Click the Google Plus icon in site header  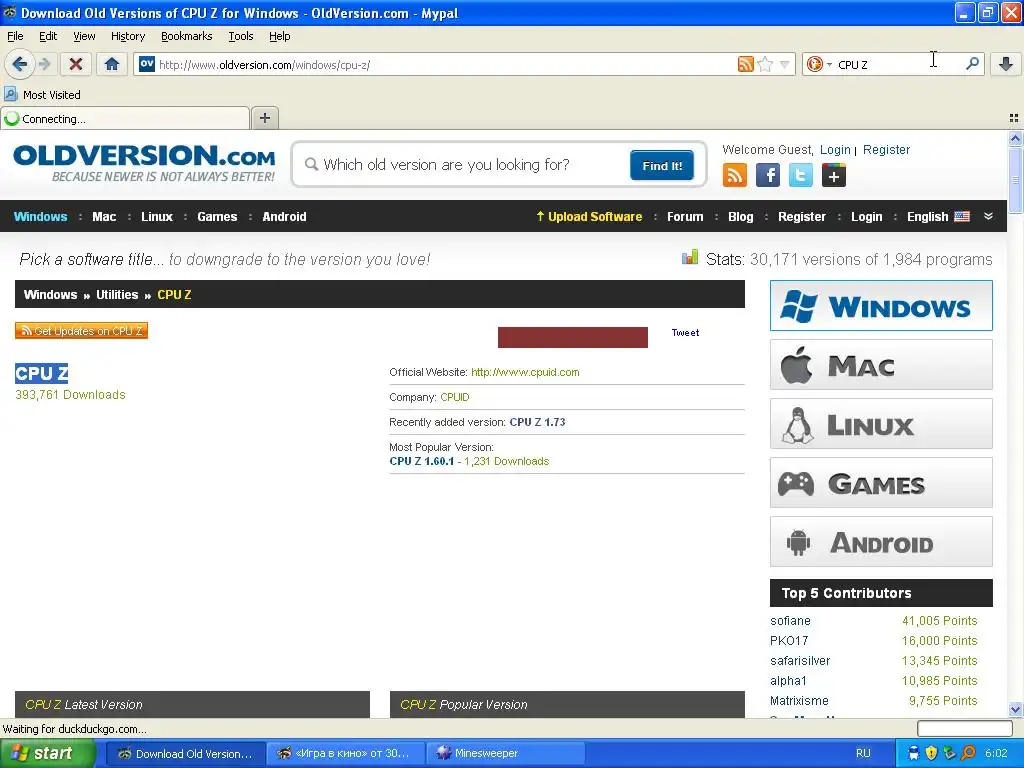point(834,175)
